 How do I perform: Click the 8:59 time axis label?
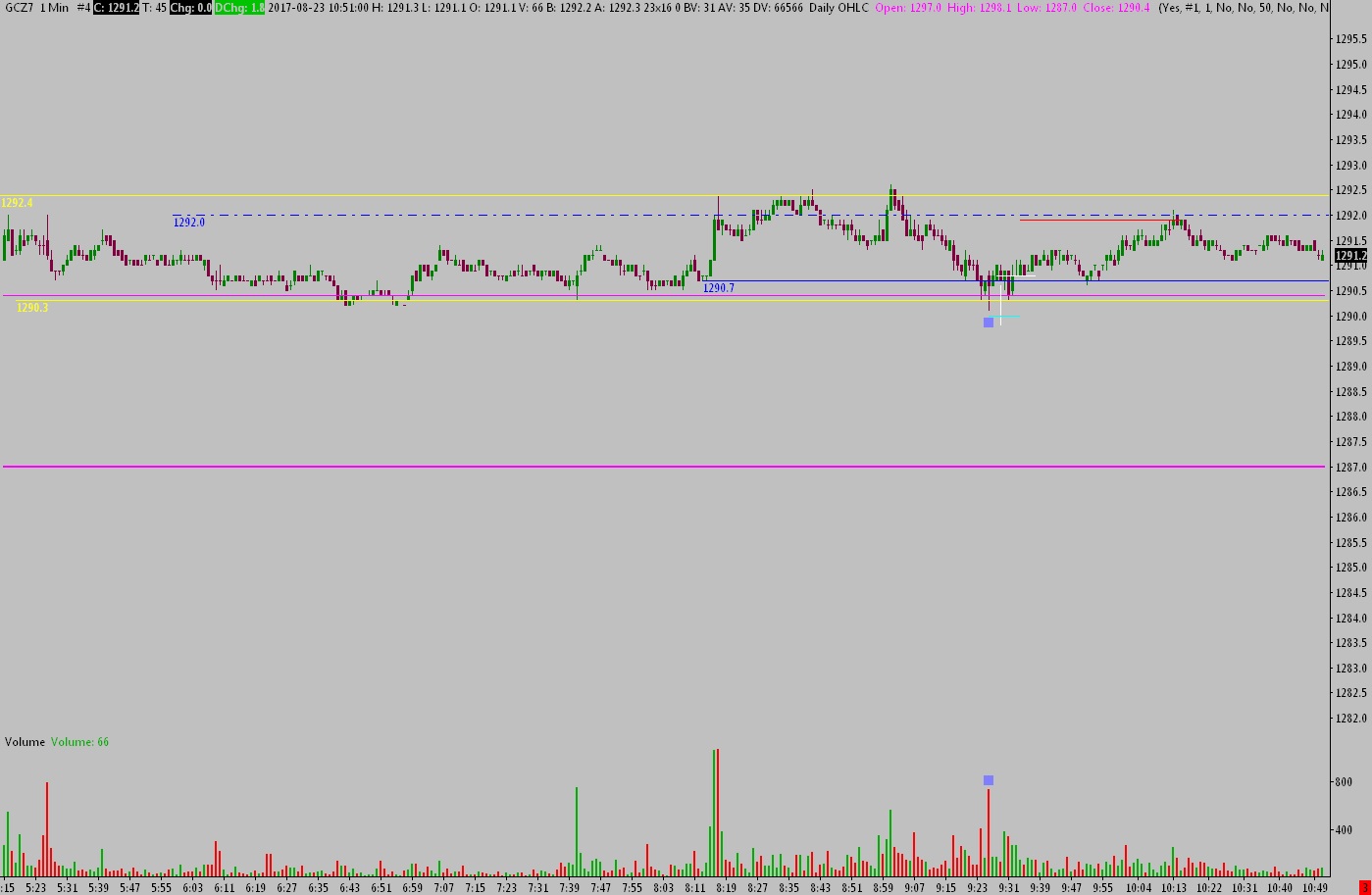pos(883,888)
